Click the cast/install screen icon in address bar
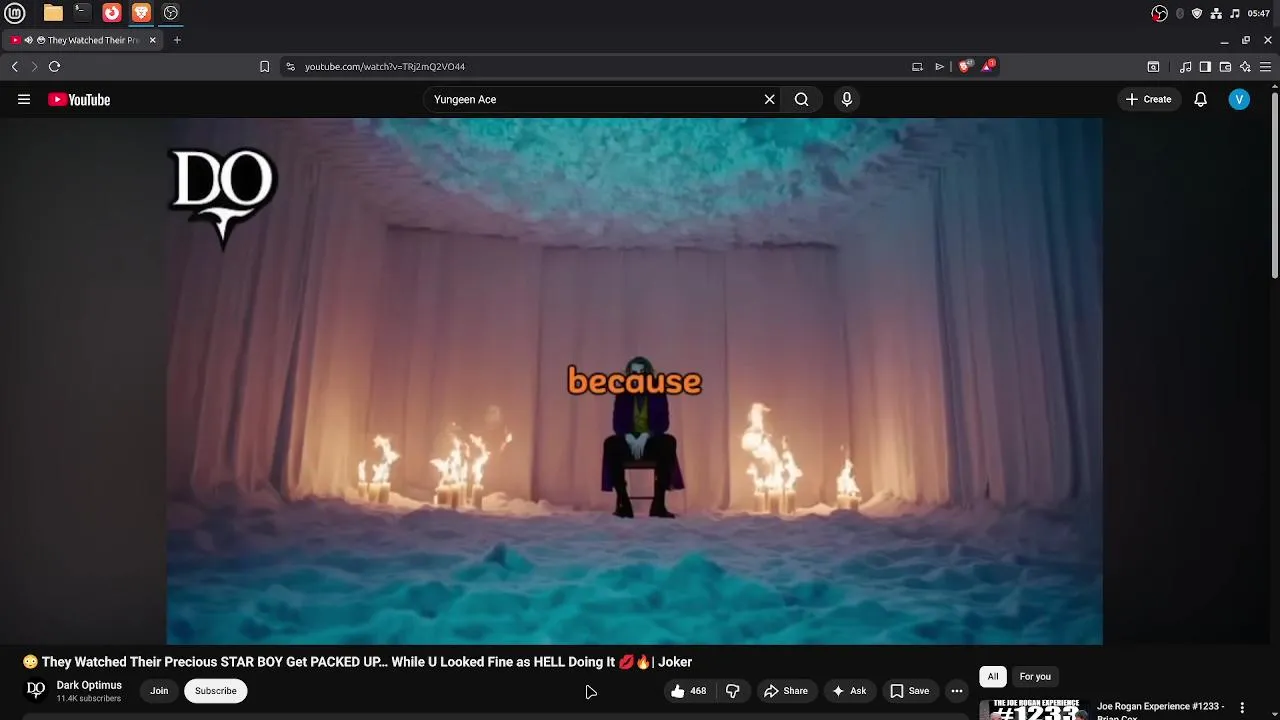Screen dimensions: 1280x720 pos(917,66)
